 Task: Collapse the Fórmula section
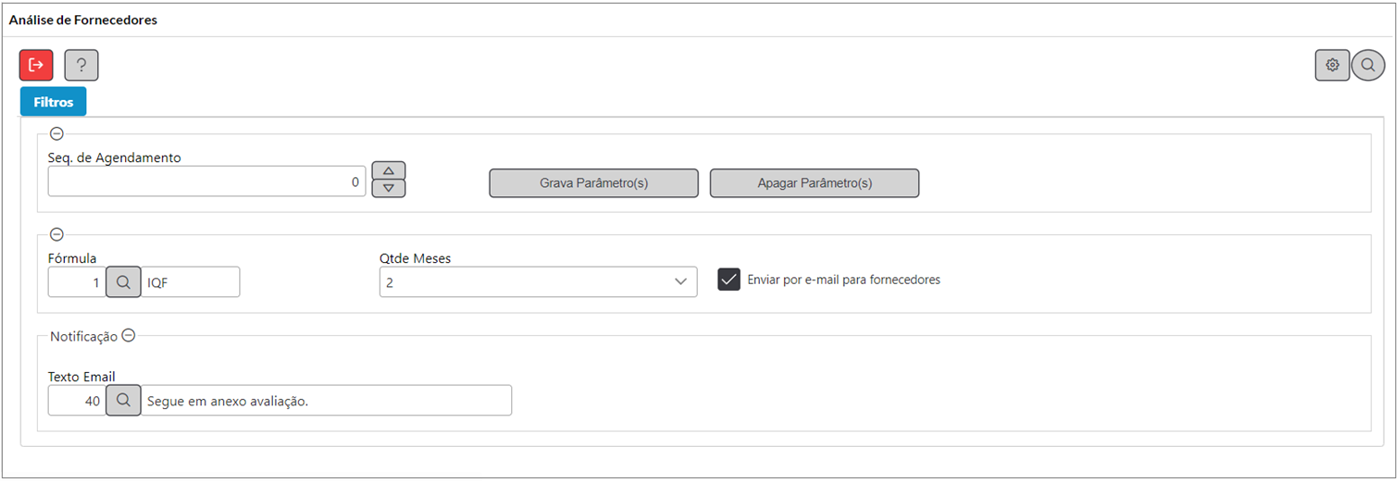[56, 234]
